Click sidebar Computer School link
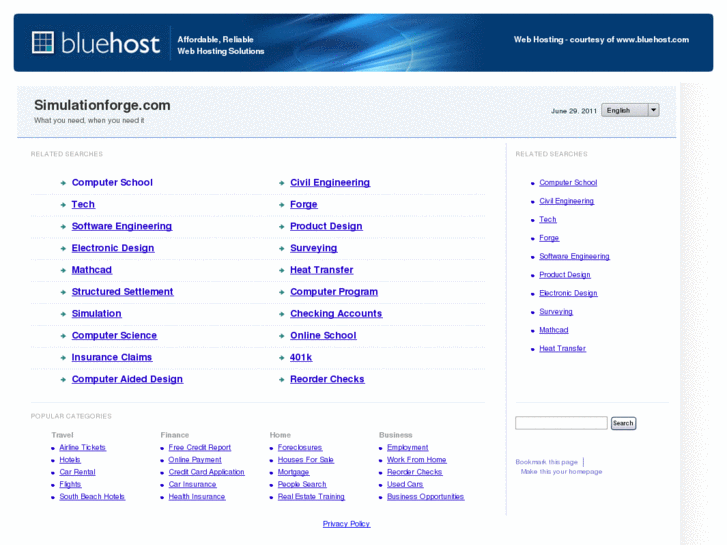The width and height of the screenshot is (727, 545). pos(568,183)
